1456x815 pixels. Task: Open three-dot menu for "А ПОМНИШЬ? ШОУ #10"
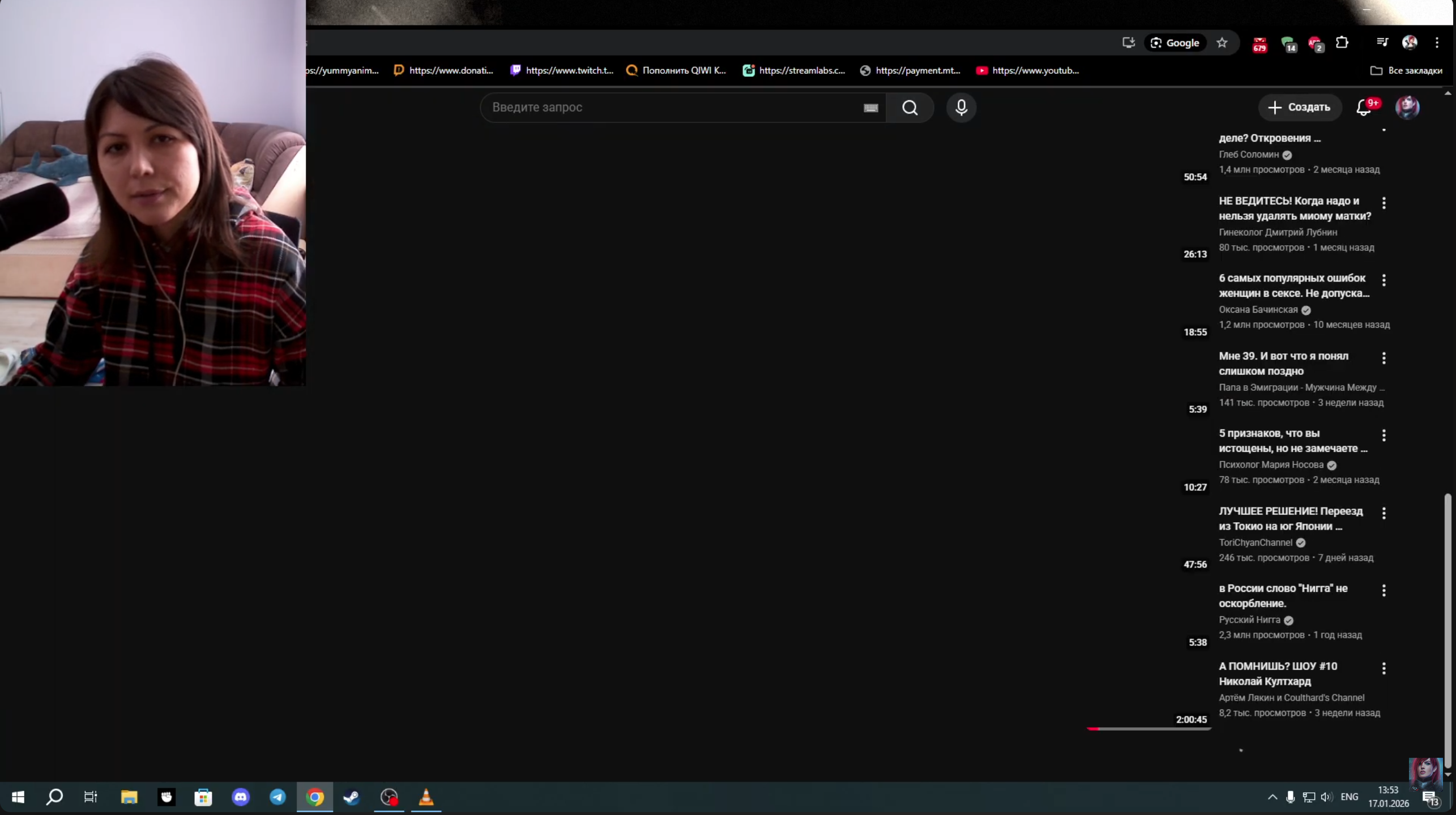coord(1384,668)
